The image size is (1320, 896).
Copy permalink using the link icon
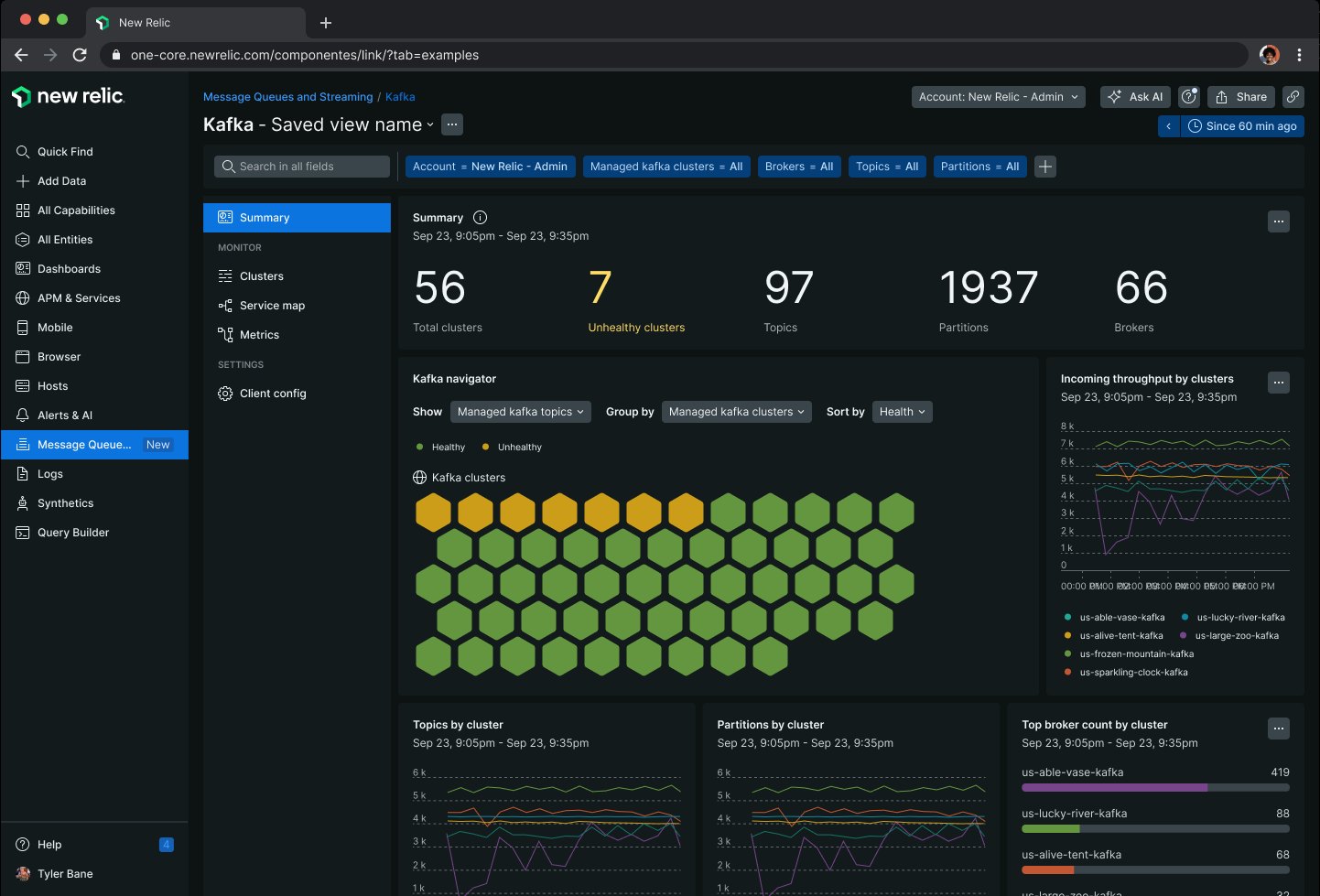point(1293,97)
